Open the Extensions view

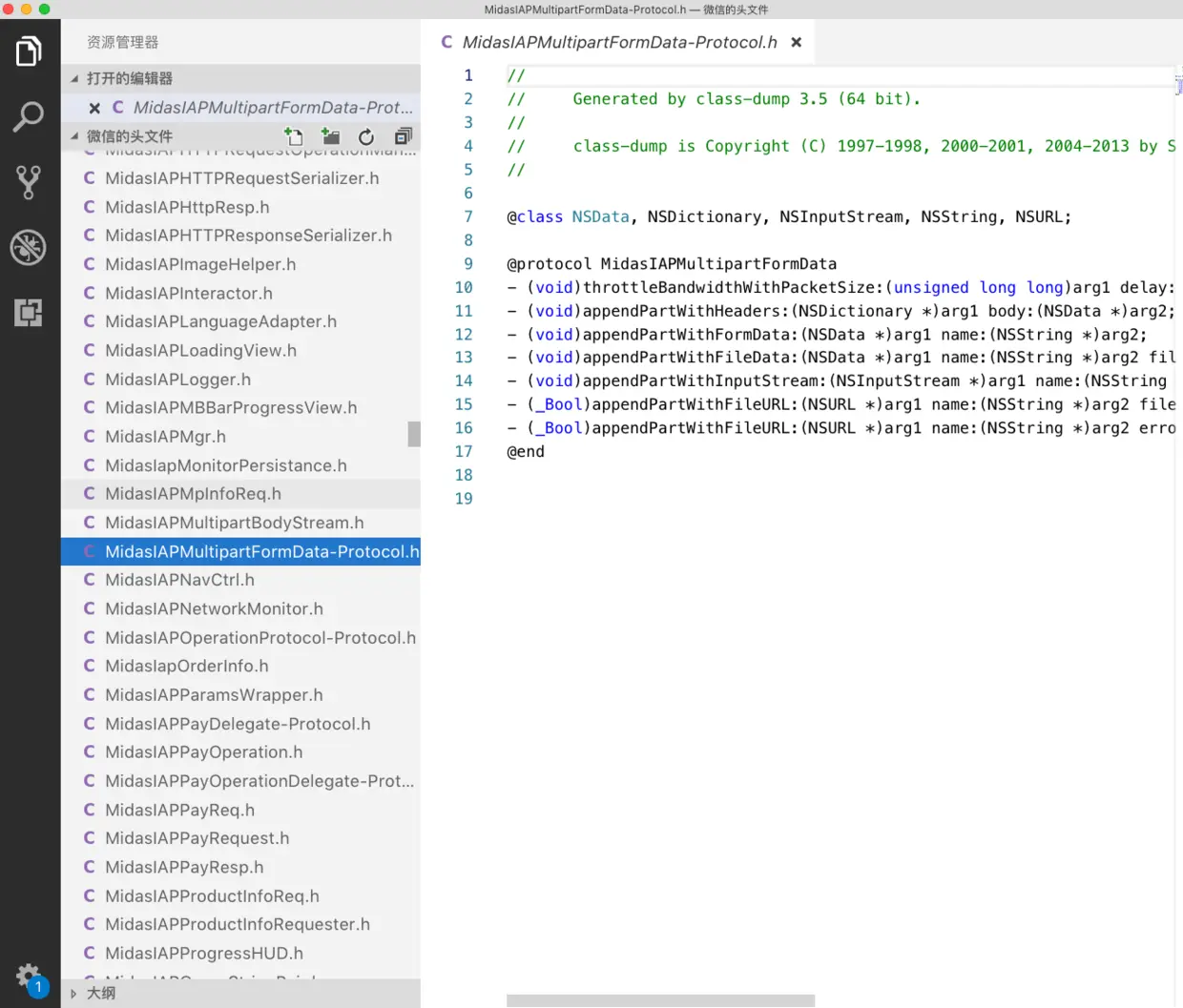[29, 312]
